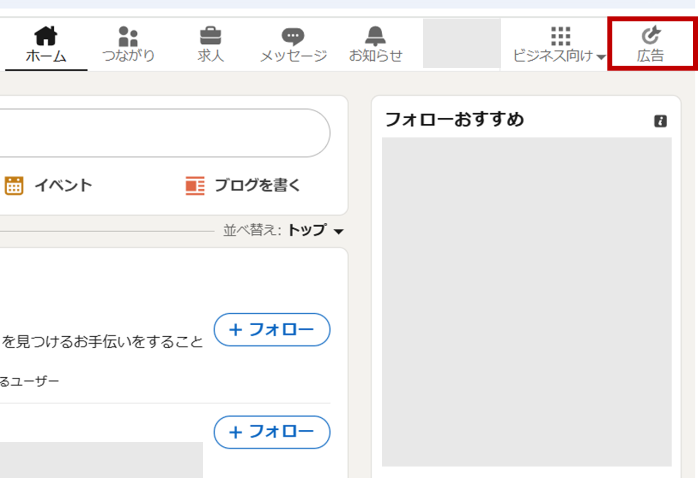Expand the 並べ替え: トップ sort dropdown
Screen dimensions: 698x478
pos(316,230)
